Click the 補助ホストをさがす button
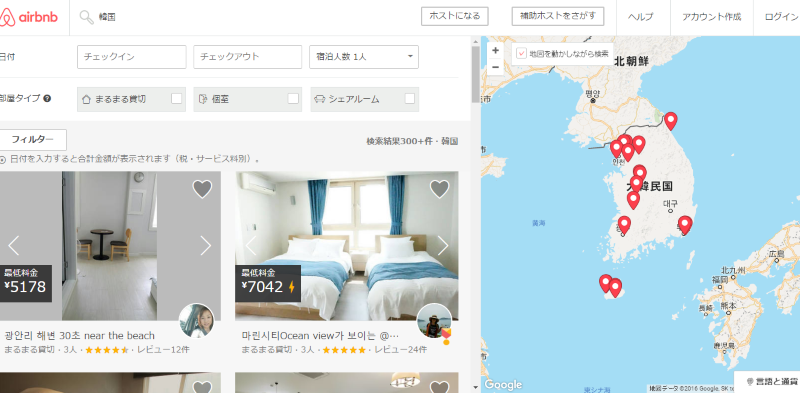The height and width of the screenshot is (393, 800). click(558, 16)
